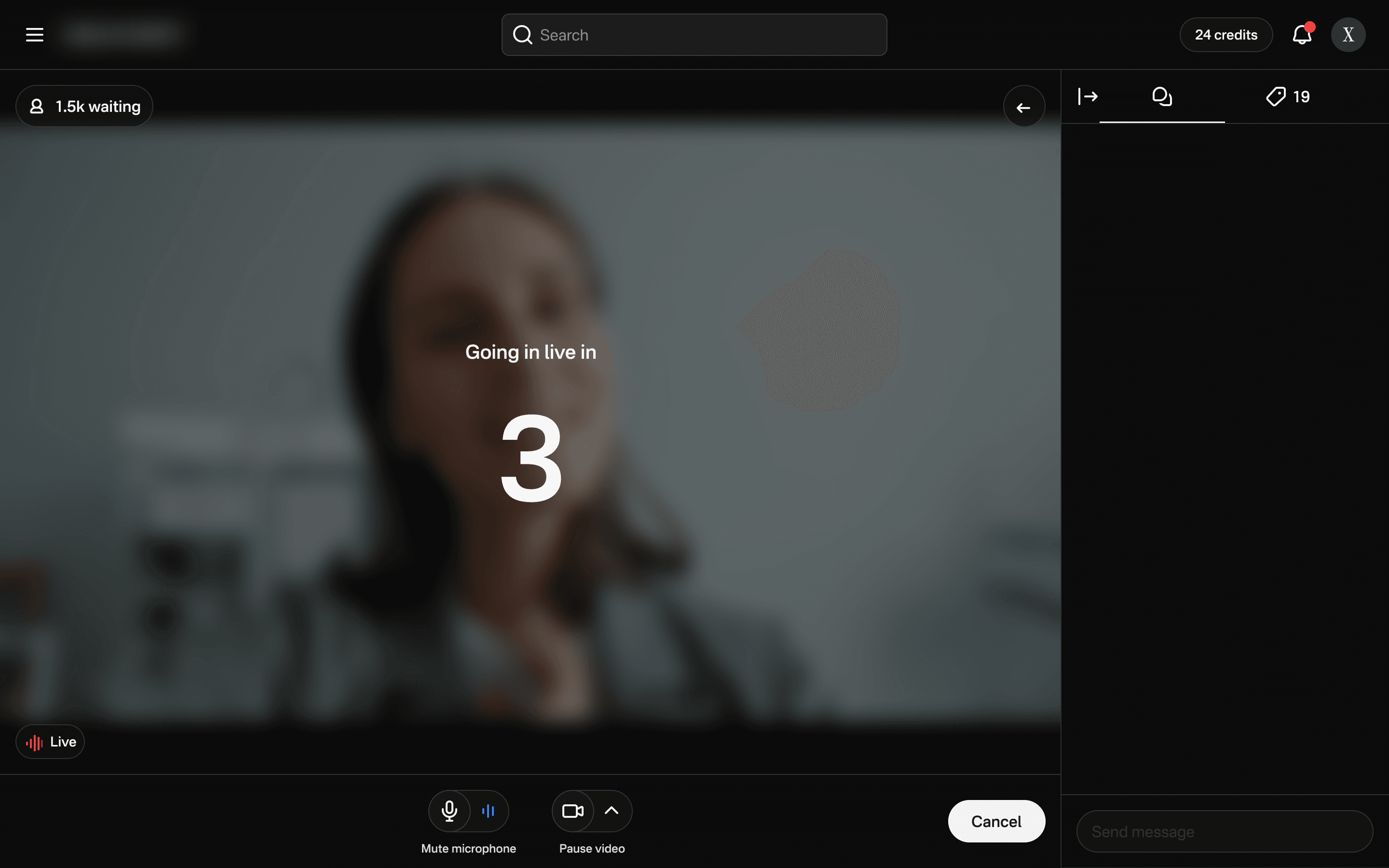The width and height of the screenshot is (1389, 868).
Task: Collapse the side panel with arrow icon
Action: (x=1088, y=96)
